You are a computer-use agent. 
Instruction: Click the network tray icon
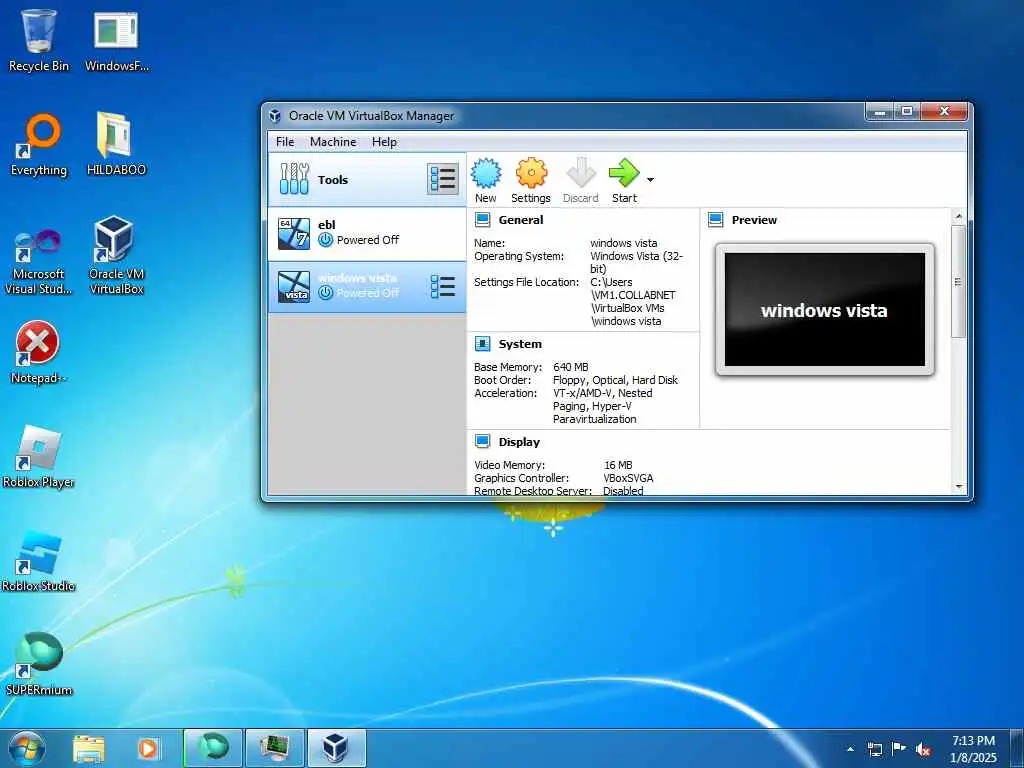pos(874,749)
